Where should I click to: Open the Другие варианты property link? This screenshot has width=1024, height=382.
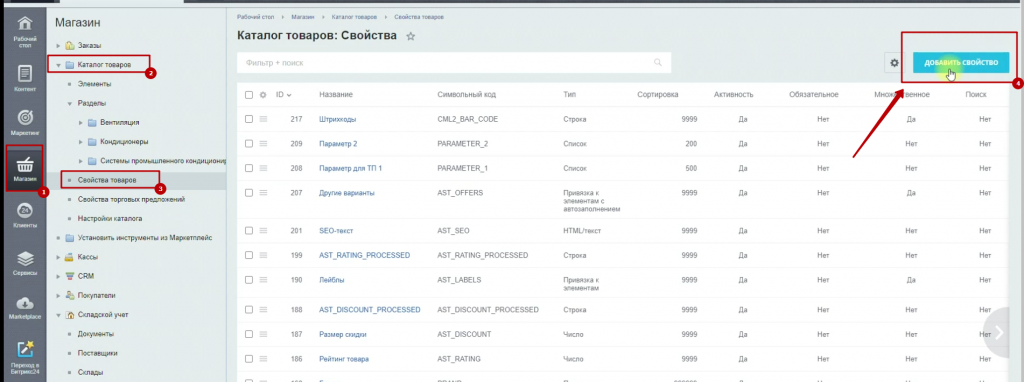coord(347,193)
